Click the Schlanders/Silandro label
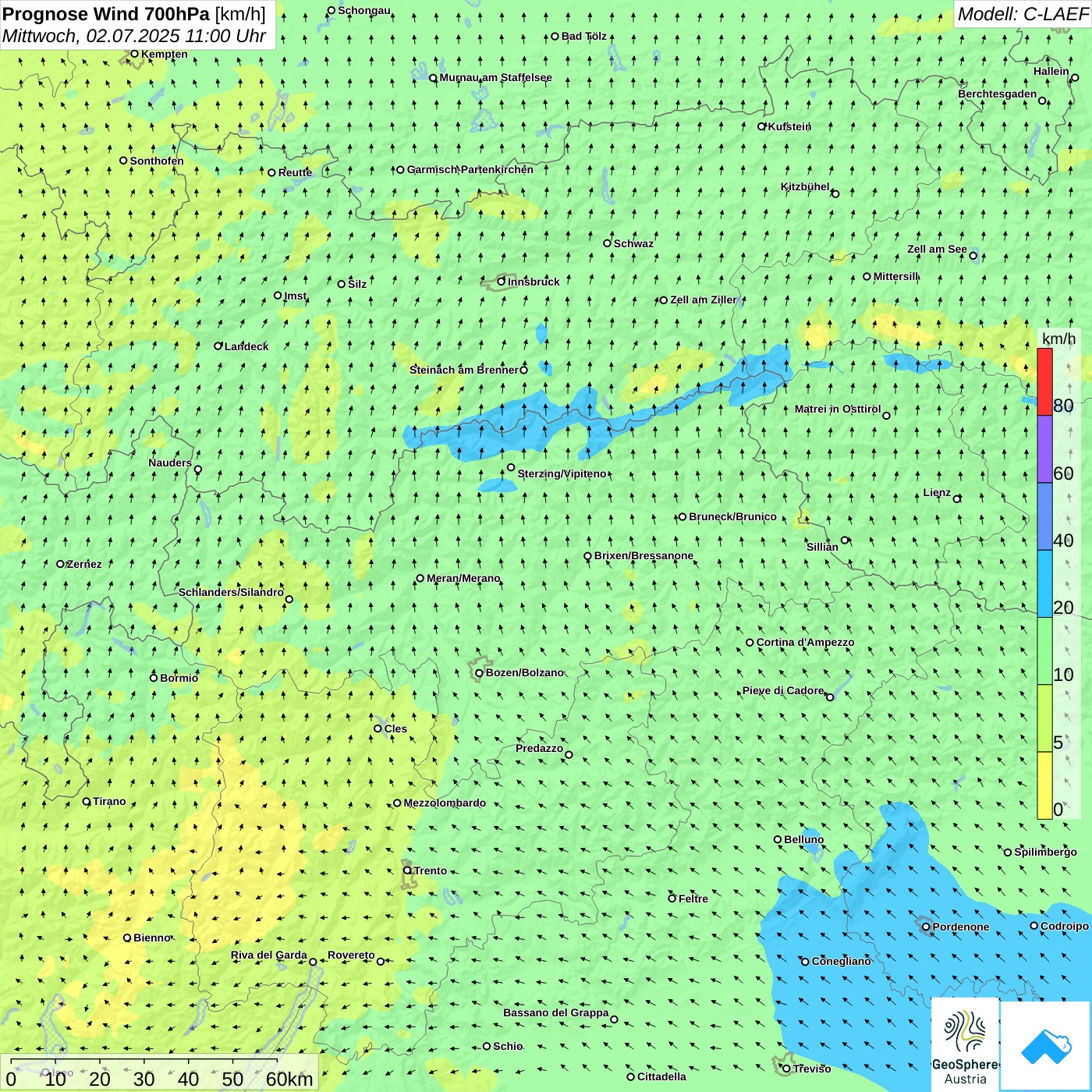Screen dimensions: 1092x1092 [231, 592]
